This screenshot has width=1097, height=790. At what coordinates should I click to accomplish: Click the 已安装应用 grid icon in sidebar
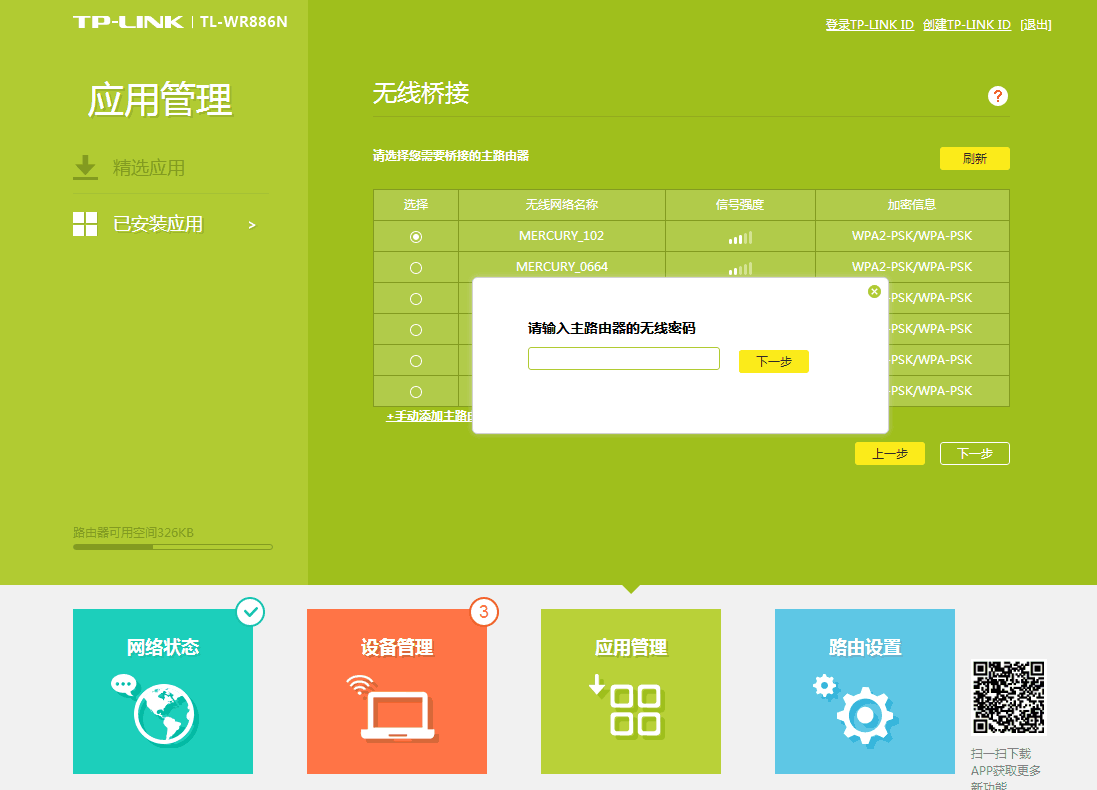coord(85,224)
